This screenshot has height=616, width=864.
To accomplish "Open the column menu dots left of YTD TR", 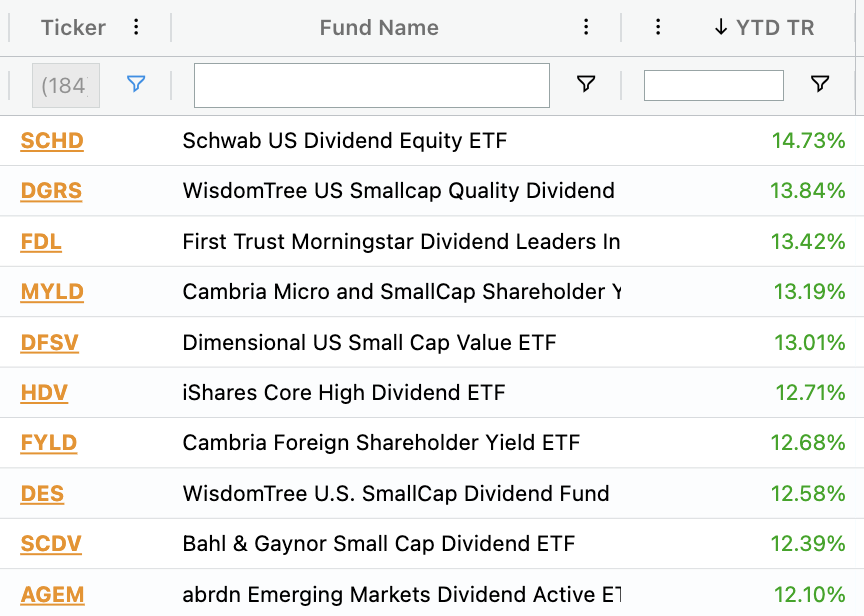I will pos(657,27).
